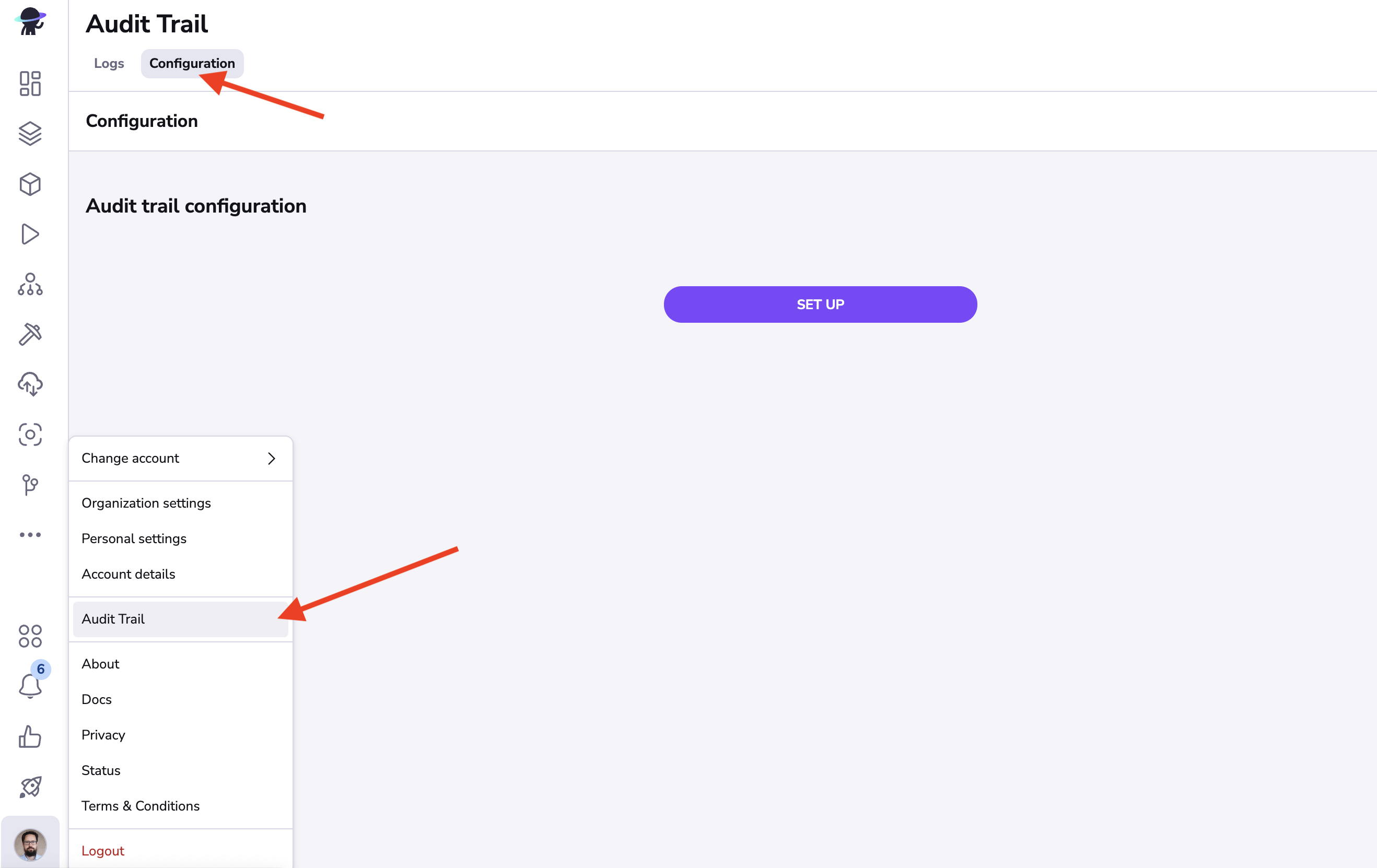Switch to the Logs tab
Viewport: 1377px width, 868px height.
tap(109, 64)
